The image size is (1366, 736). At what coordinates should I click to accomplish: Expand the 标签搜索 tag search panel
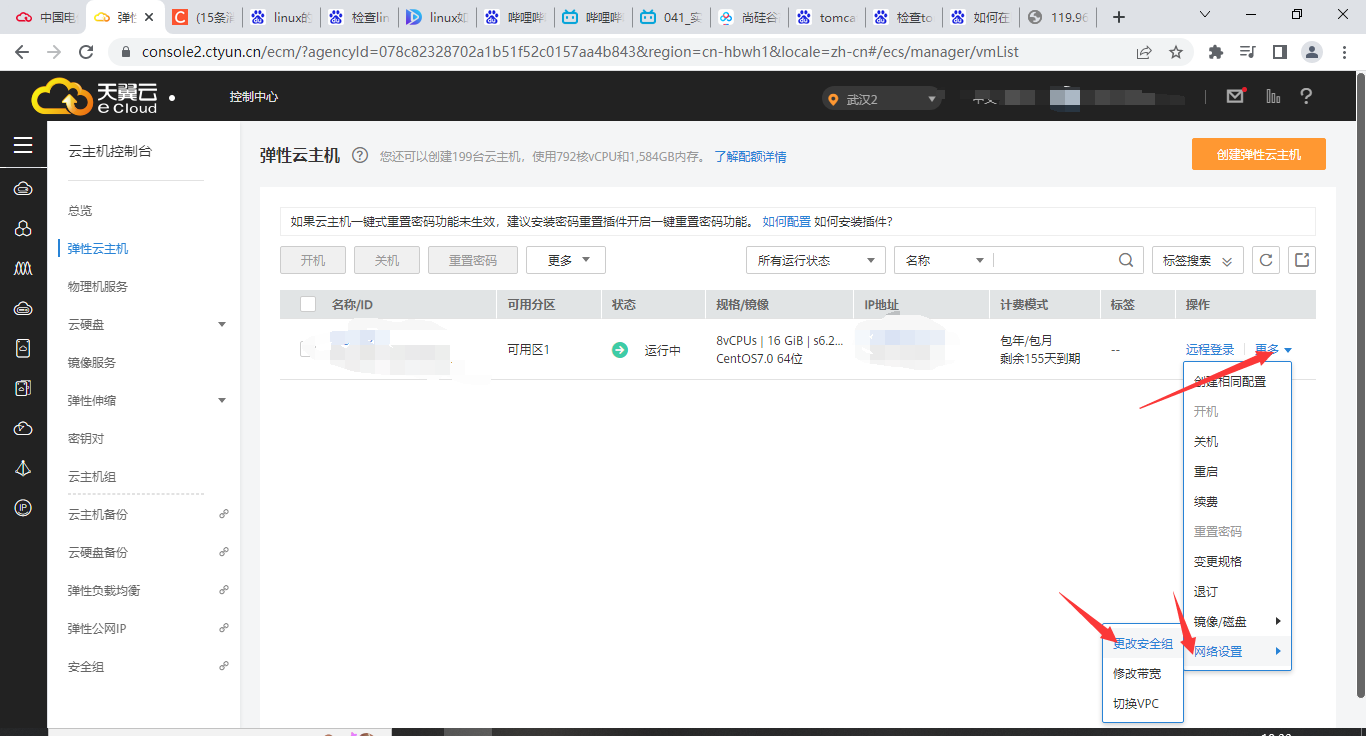(x=1198, y=260)
